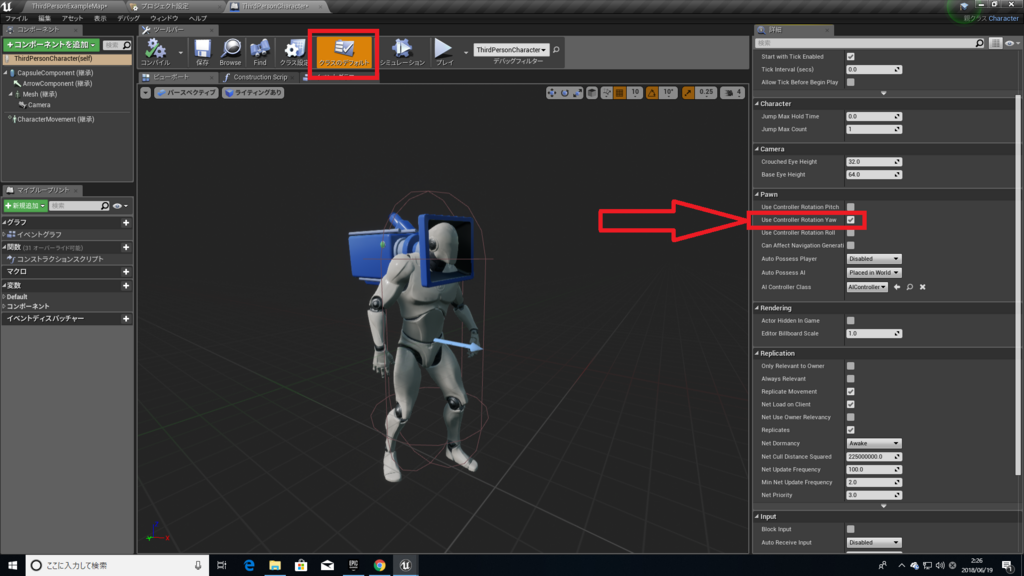
Task: Open Auto Possess Player dropdown
Action: (874, 259)
